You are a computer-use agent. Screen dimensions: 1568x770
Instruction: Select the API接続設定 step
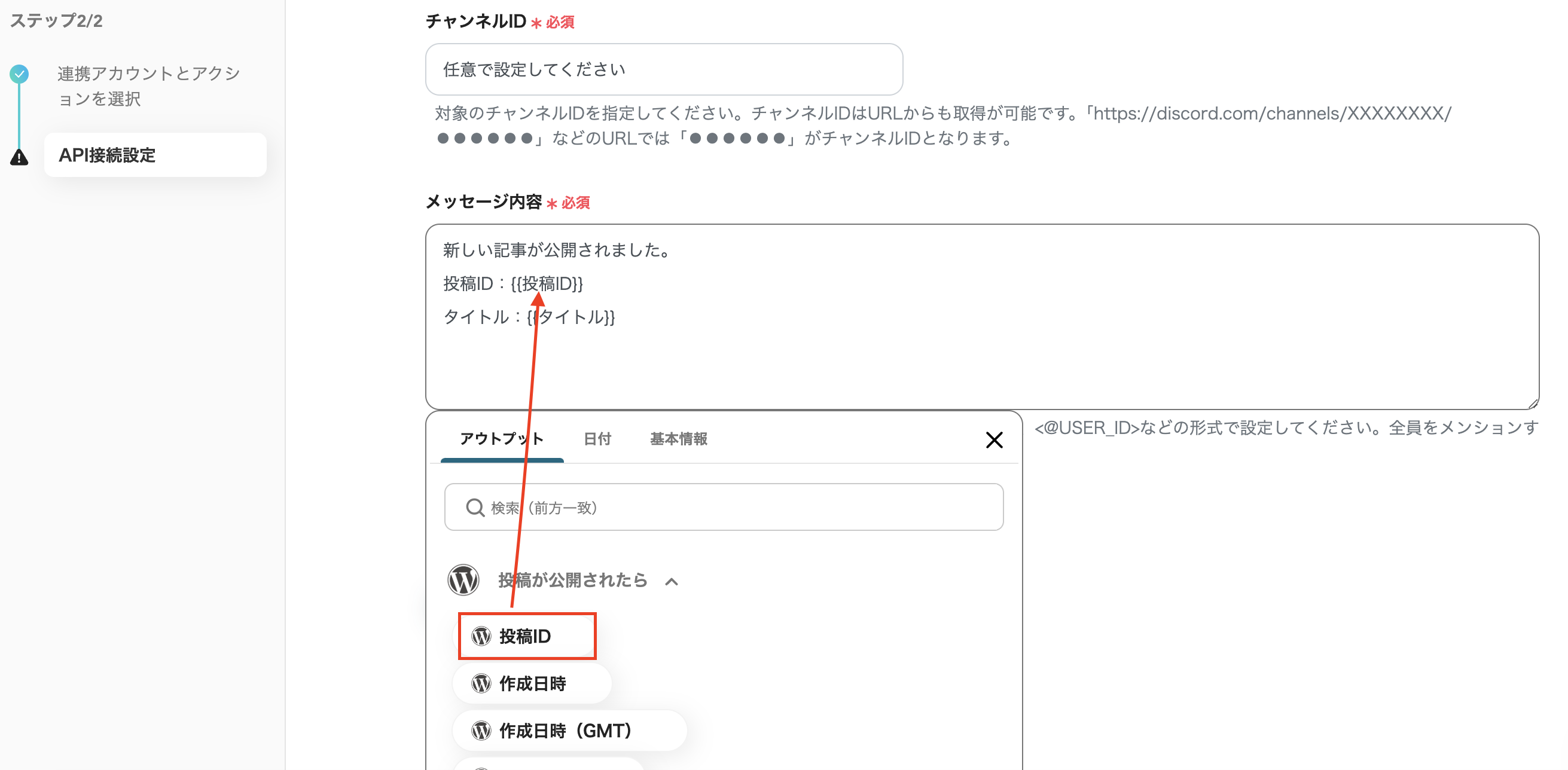click(x=155, y=155)
